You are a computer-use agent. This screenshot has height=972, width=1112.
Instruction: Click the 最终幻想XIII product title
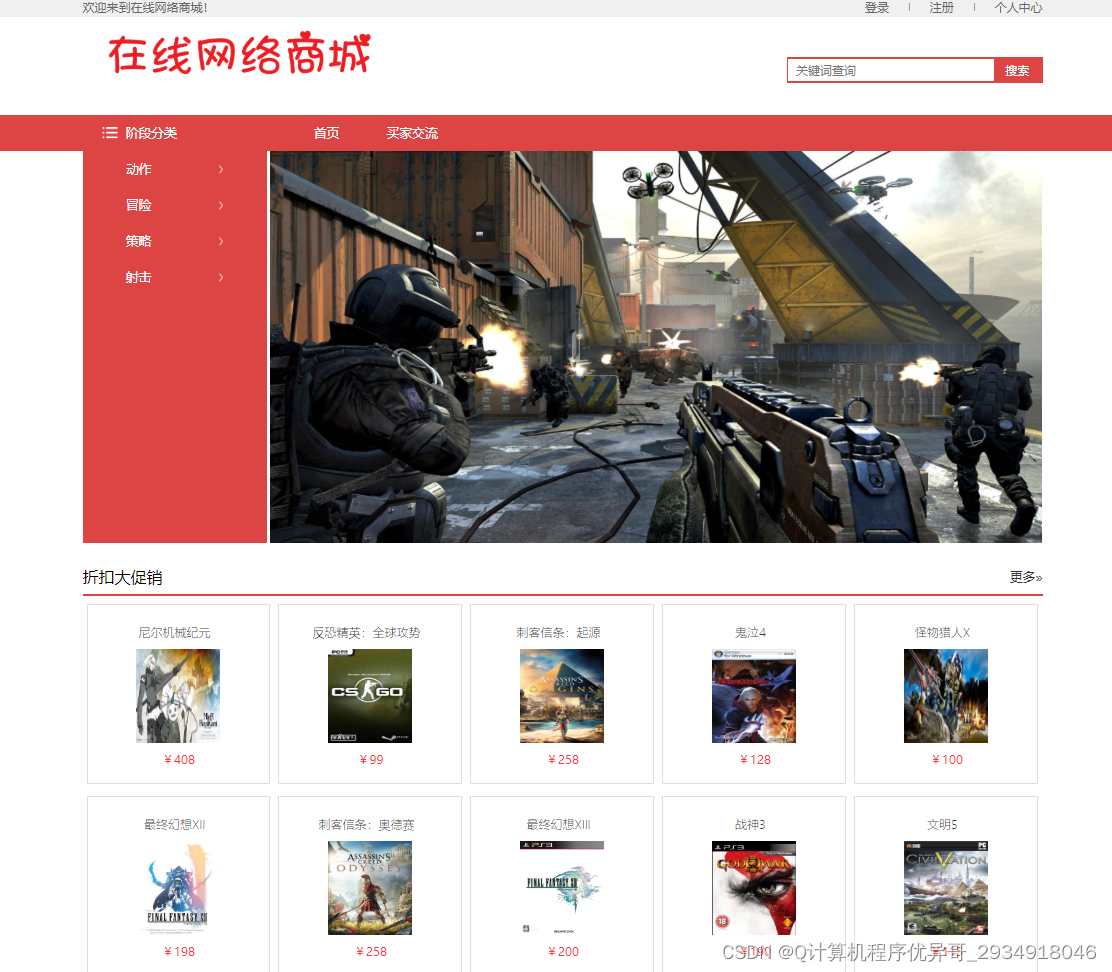point(559,825)
